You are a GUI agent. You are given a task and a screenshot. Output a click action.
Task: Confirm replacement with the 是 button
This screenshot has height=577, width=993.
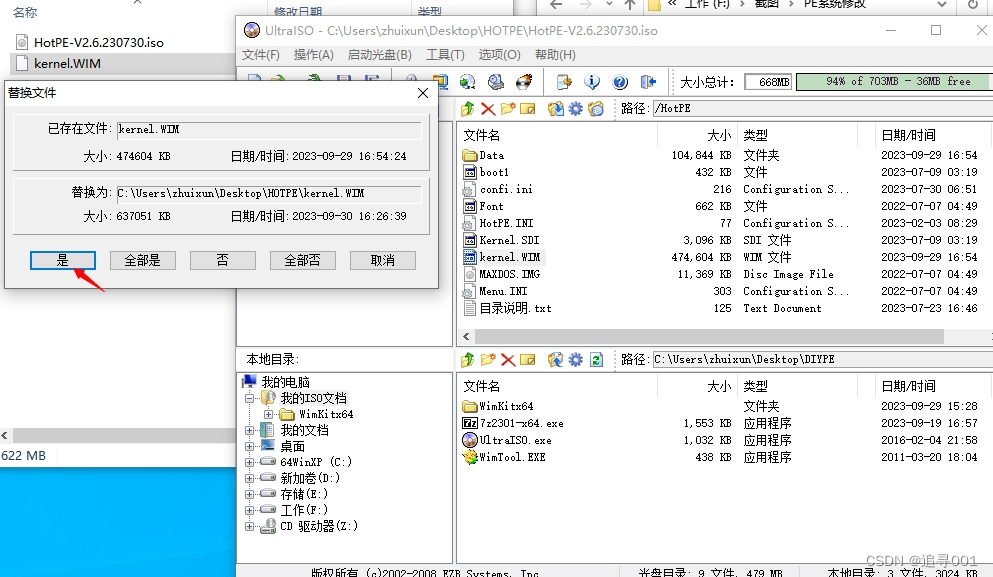[63, 260]
